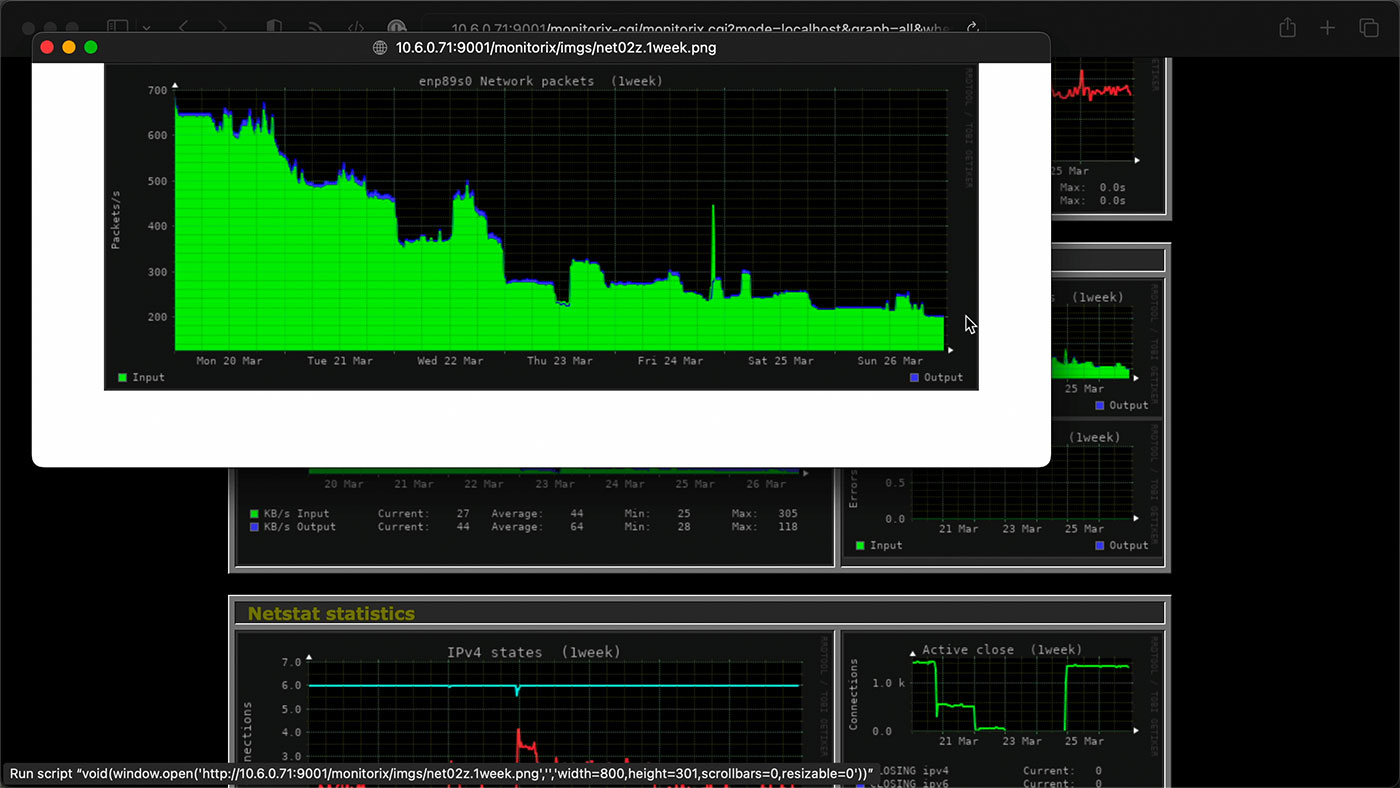Open a new tab with plus icon
1400x788 pixels.
click(1327, 28)
